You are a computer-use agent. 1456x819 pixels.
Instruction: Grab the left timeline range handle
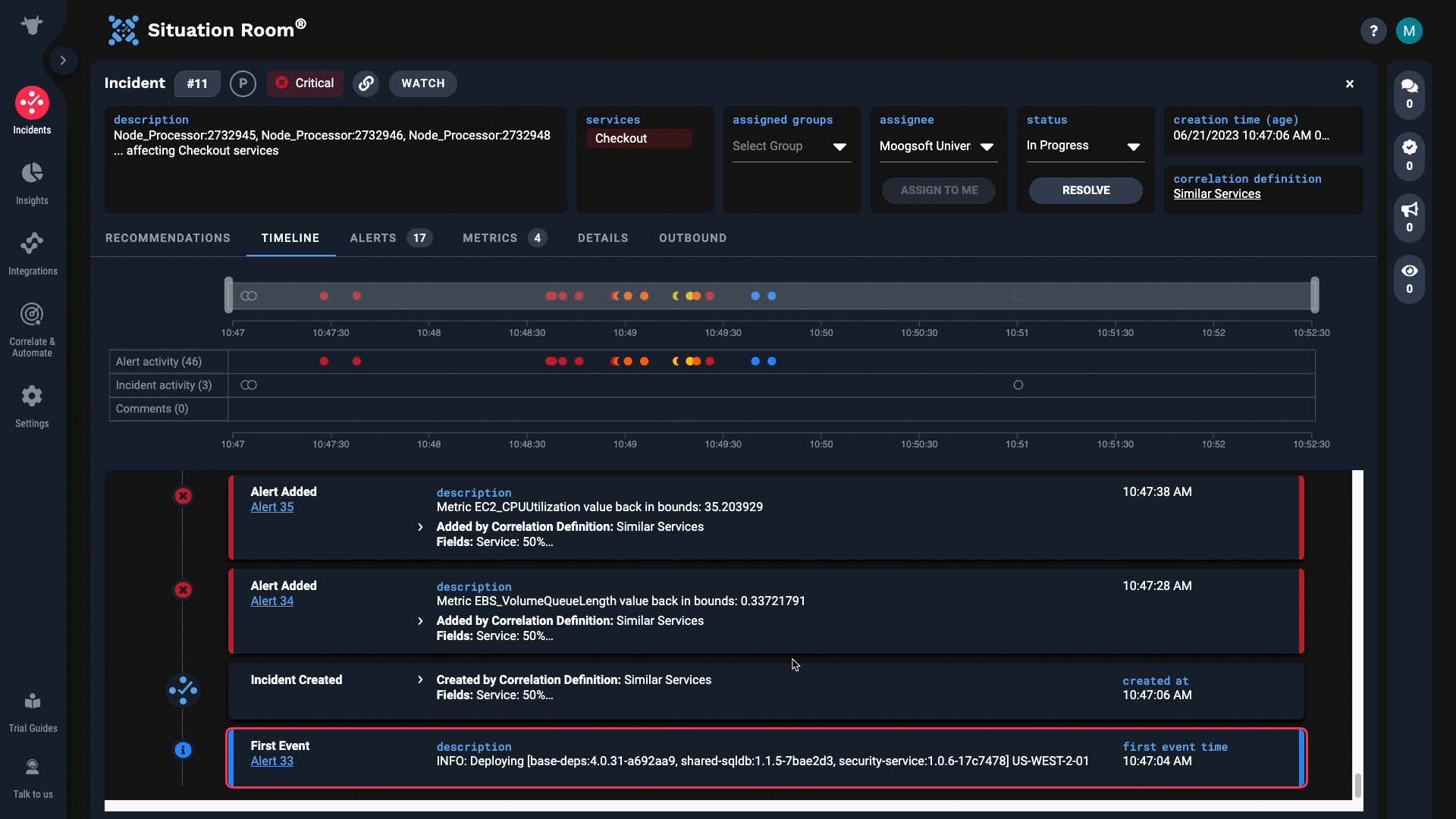228,295
